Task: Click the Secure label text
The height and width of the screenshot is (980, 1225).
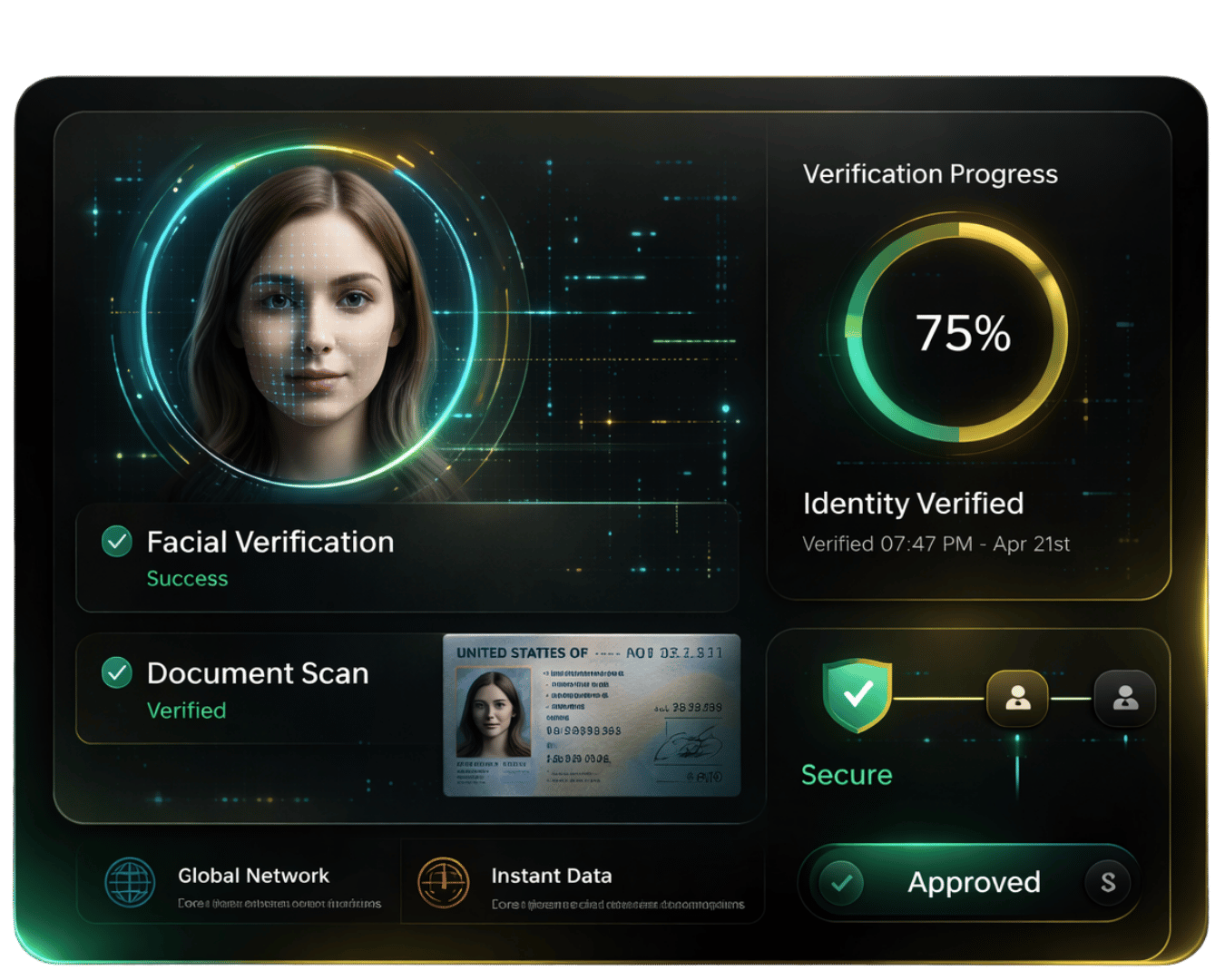Action: click(x=847, y=775)
